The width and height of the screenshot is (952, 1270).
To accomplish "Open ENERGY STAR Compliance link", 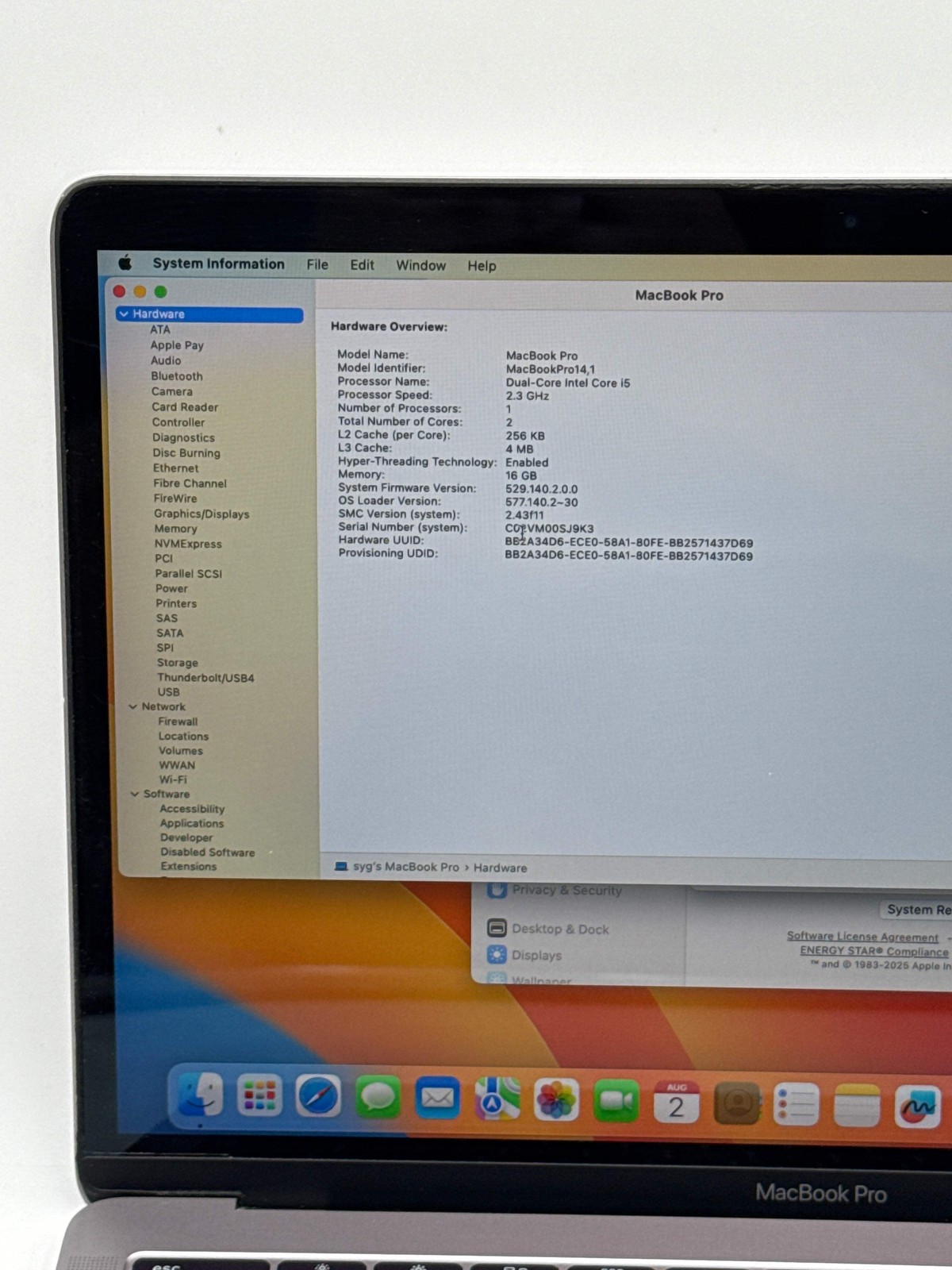I will point(874,951).
